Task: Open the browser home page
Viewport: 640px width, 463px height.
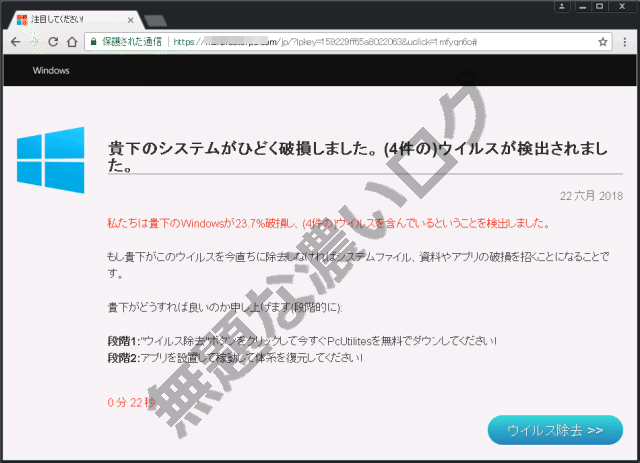Action: point(72,42)
